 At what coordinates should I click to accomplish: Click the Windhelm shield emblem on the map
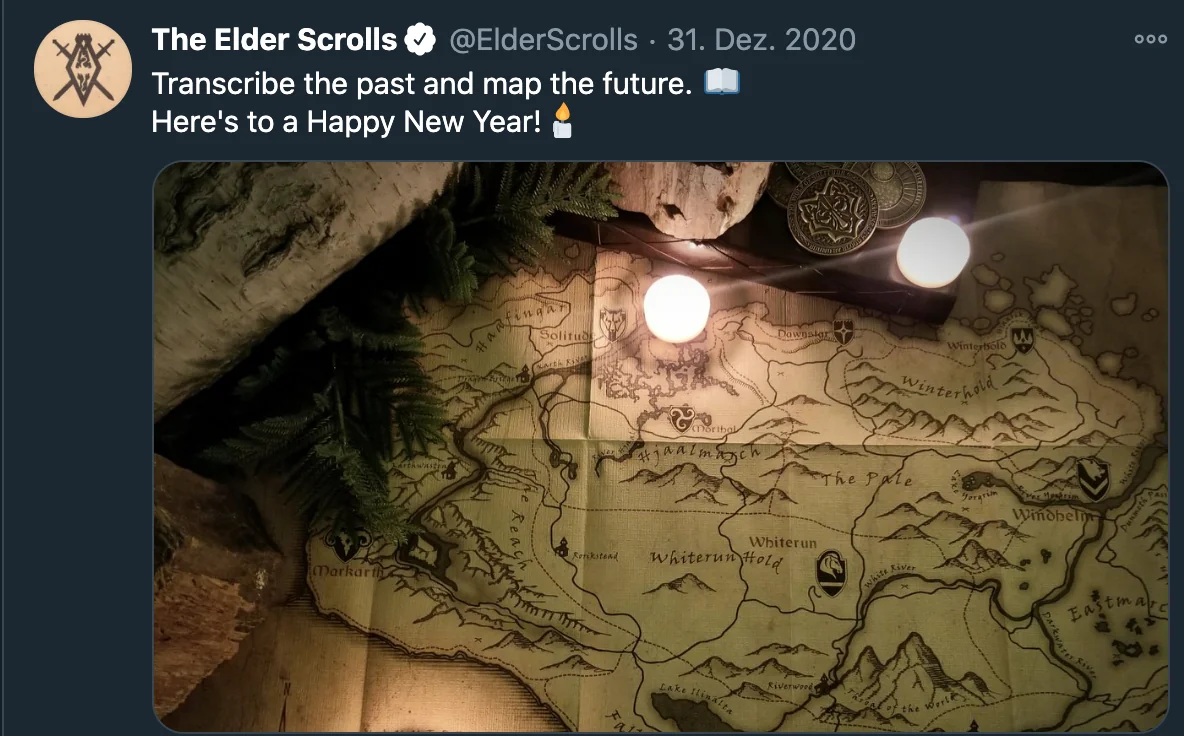1093,479
